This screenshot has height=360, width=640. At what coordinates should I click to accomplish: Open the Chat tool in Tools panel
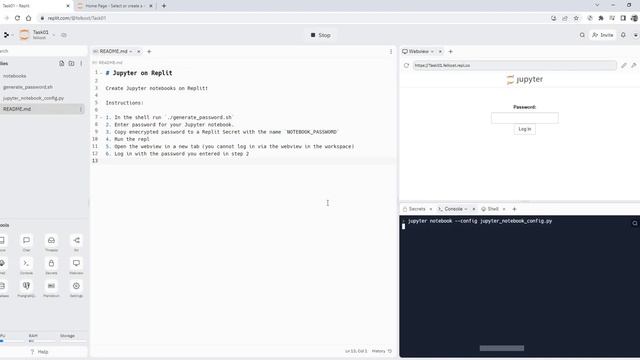[27, 240]
